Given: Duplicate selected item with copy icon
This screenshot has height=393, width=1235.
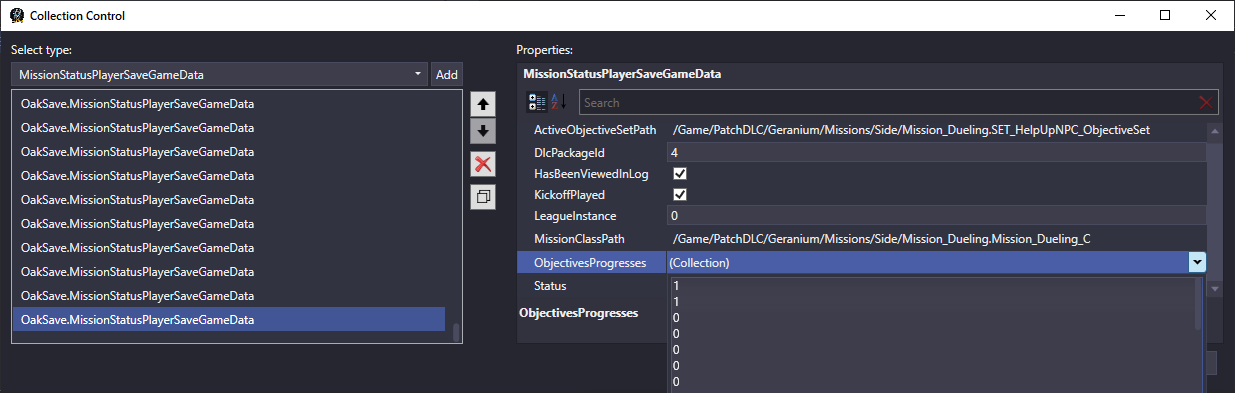Looking at the screenshot, I should pos(483,197).
